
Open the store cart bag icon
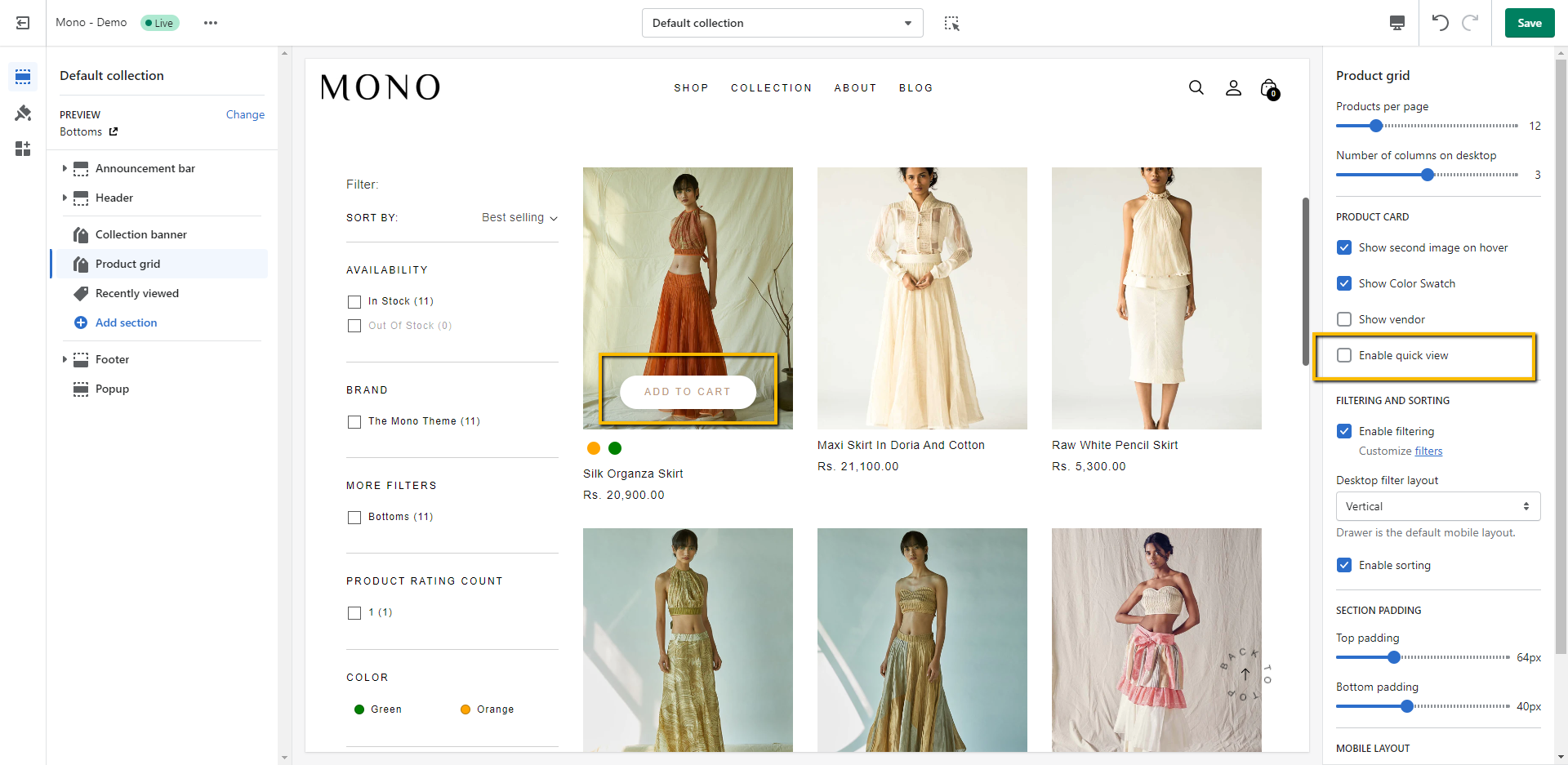coord(1270,88)
